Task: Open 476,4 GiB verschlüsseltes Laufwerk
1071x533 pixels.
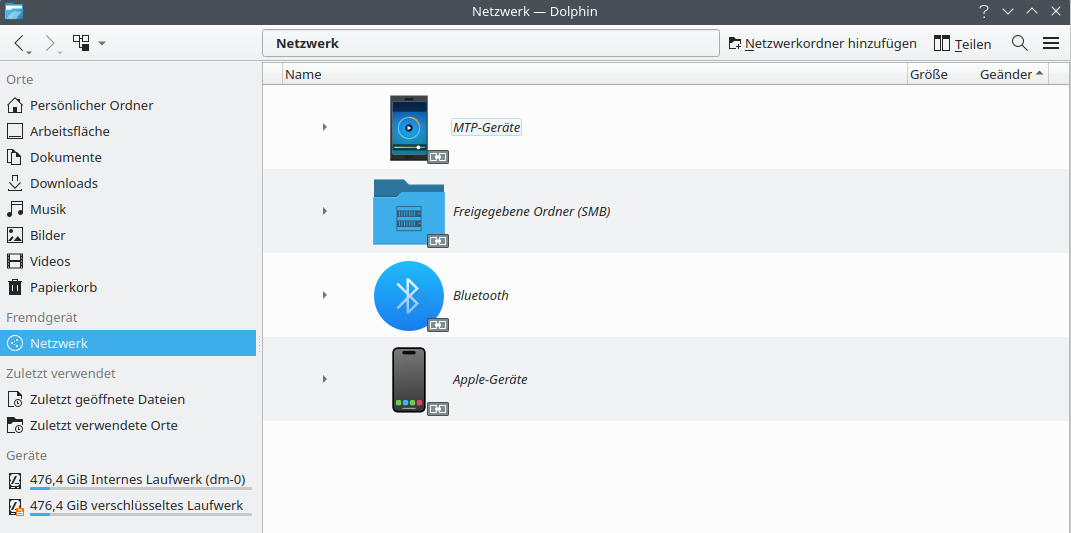Action: pyautogui.click(x=128, y=507)
